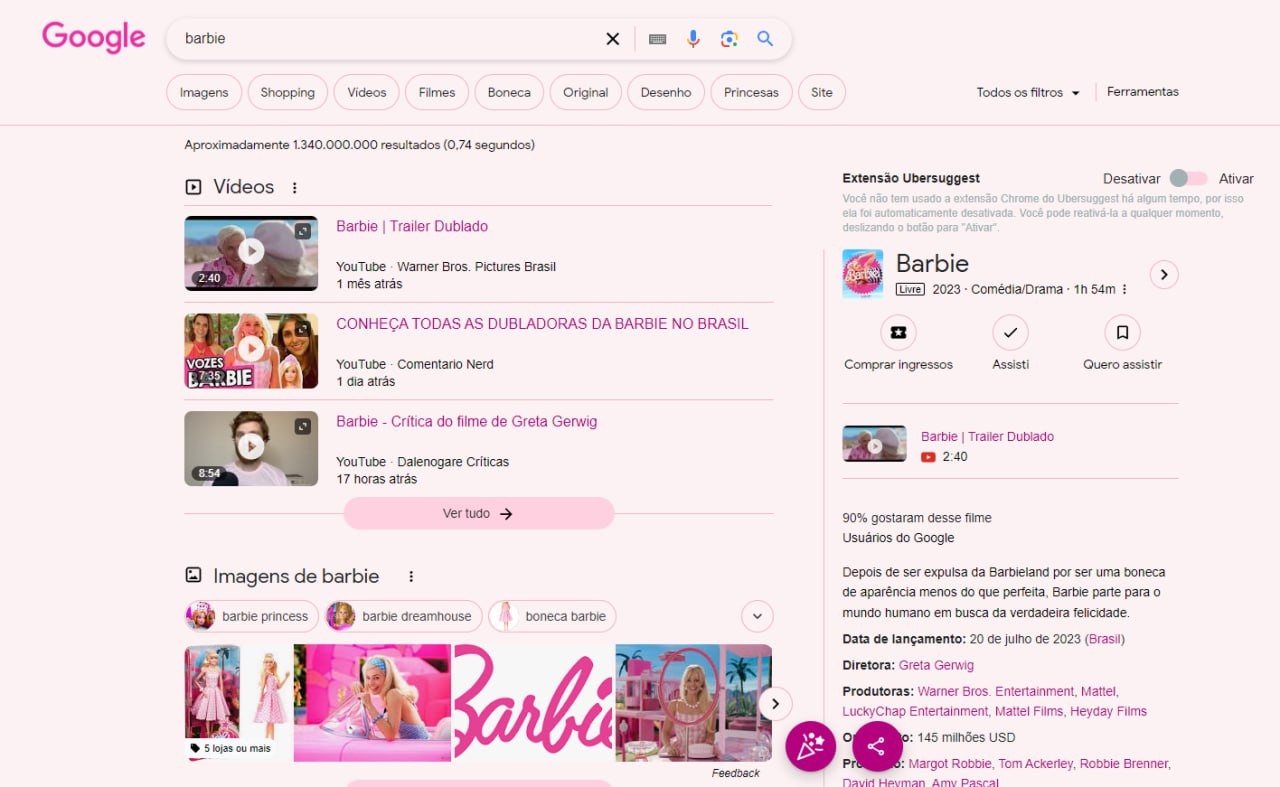Open the Vídeos section three-dot menu
1280x787 pixels.
pyautogui.click(x=294, y=187)
